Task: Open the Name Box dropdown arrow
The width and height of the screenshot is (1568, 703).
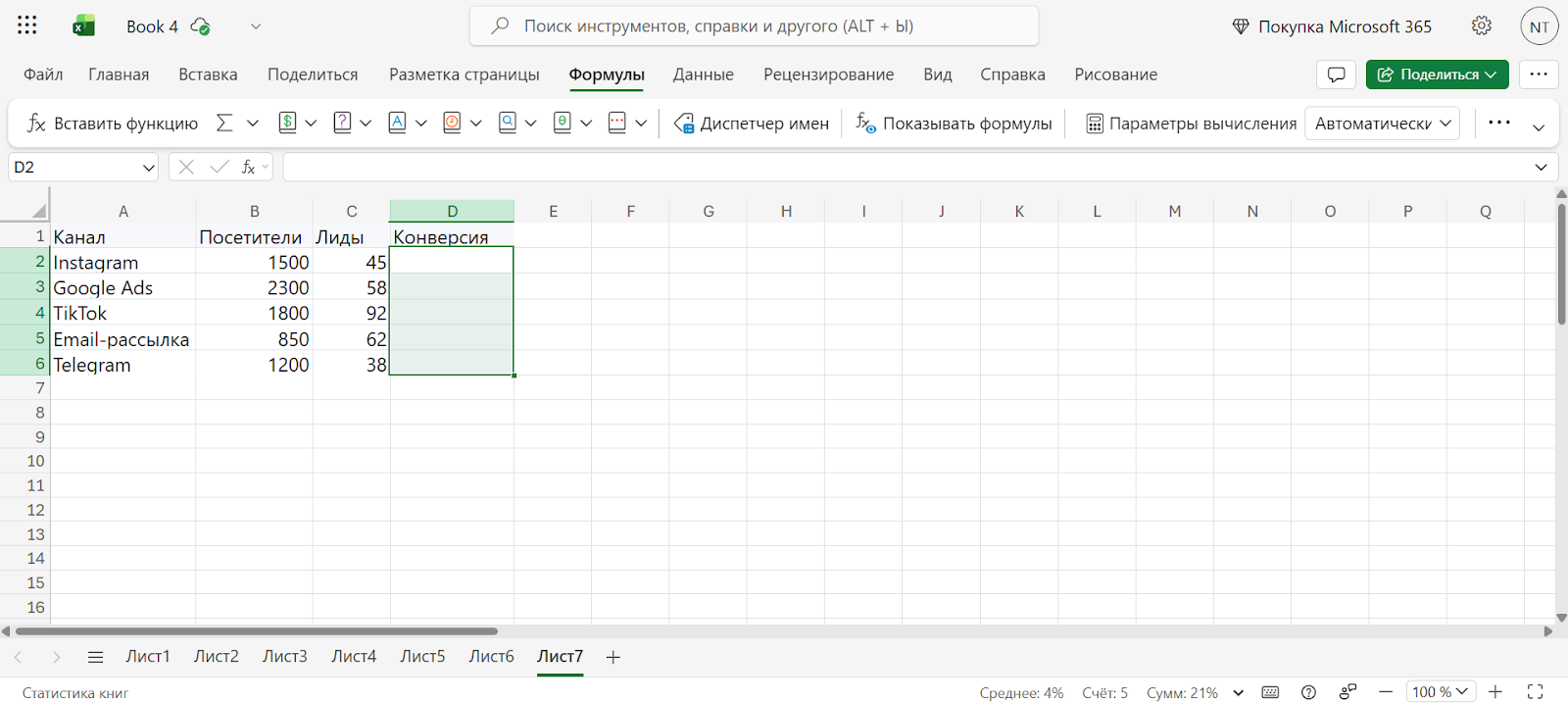Action: point(148,168)
